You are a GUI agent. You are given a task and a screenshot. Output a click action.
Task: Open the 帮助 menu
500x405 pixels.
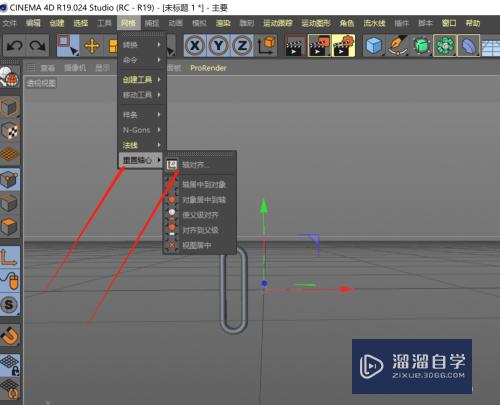(x=473, y=23)
